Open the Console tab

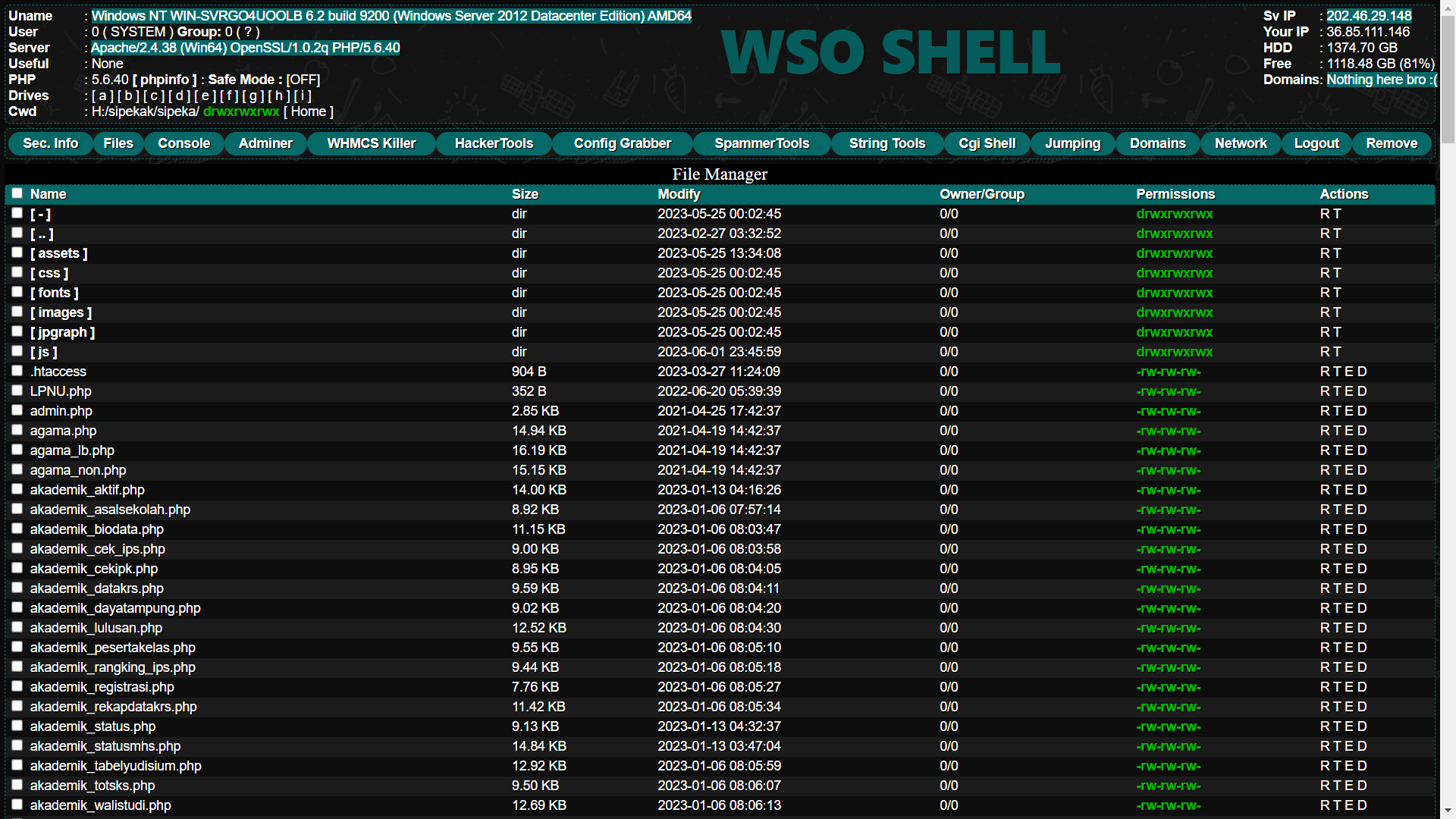[184, 143]
